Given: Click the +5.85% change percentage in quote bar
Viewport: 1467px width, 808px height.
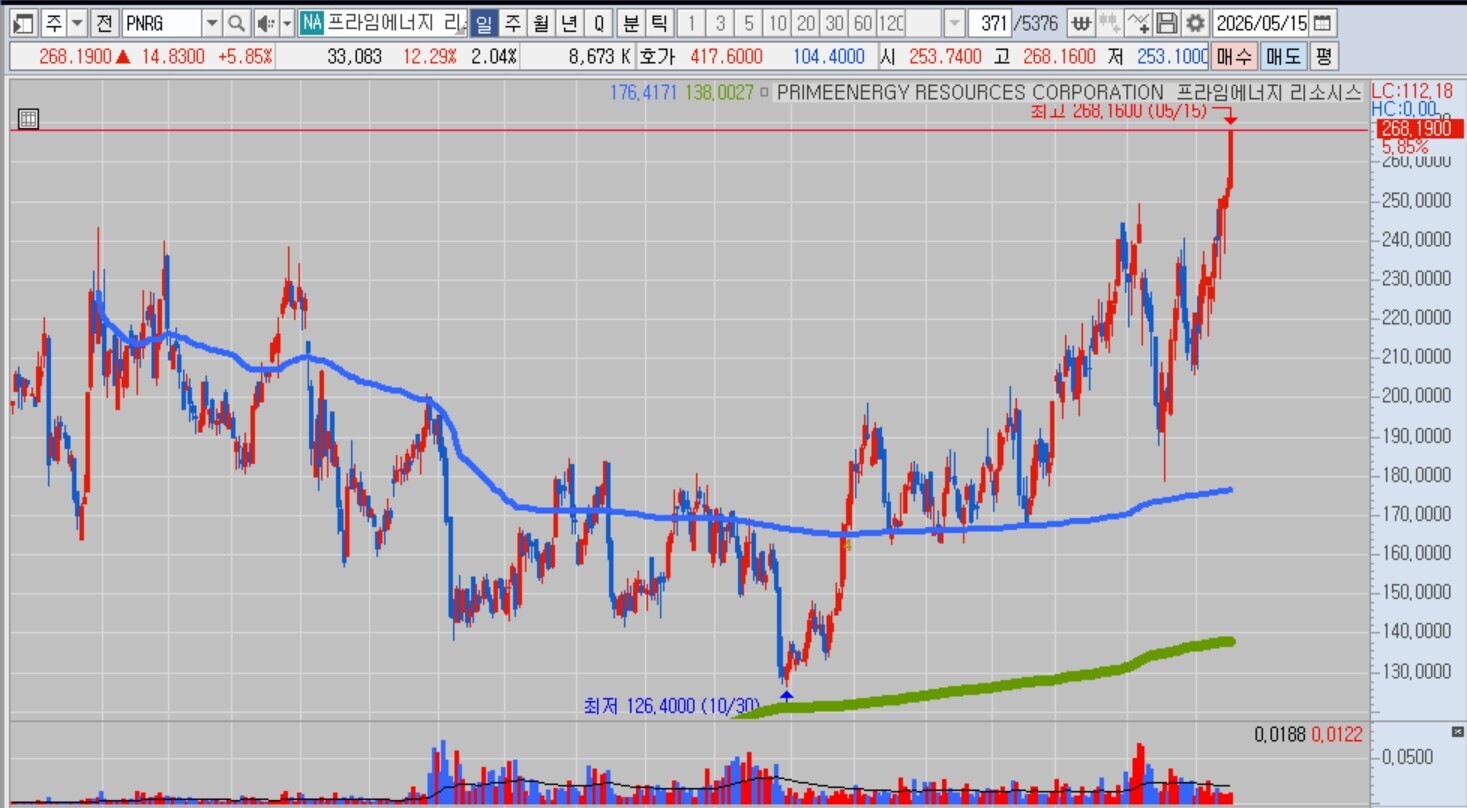Looking at the screenshot, I should (246, 57).
